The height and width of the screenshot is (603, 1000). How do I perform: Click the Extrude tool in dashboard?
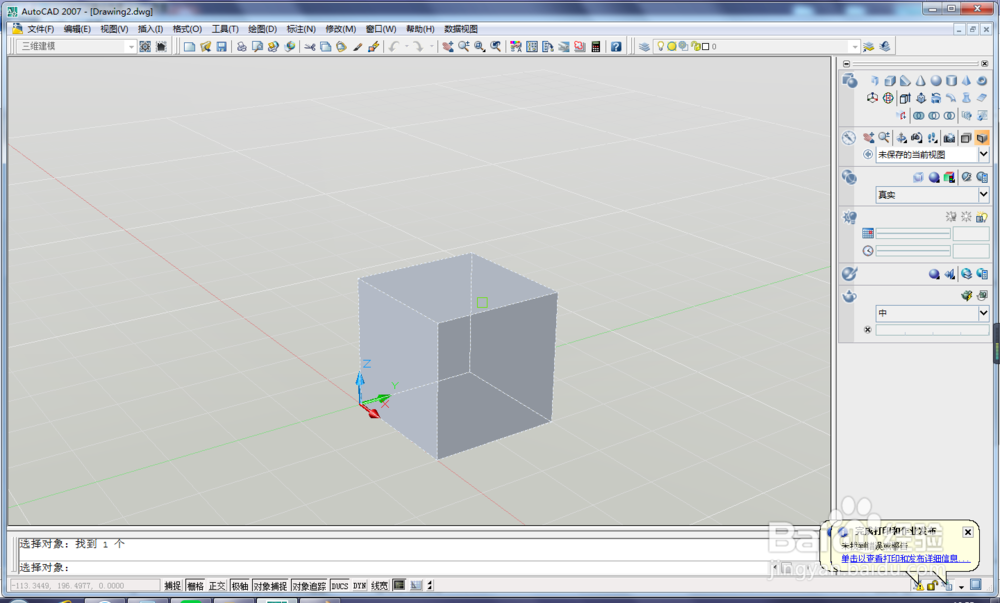906,98
